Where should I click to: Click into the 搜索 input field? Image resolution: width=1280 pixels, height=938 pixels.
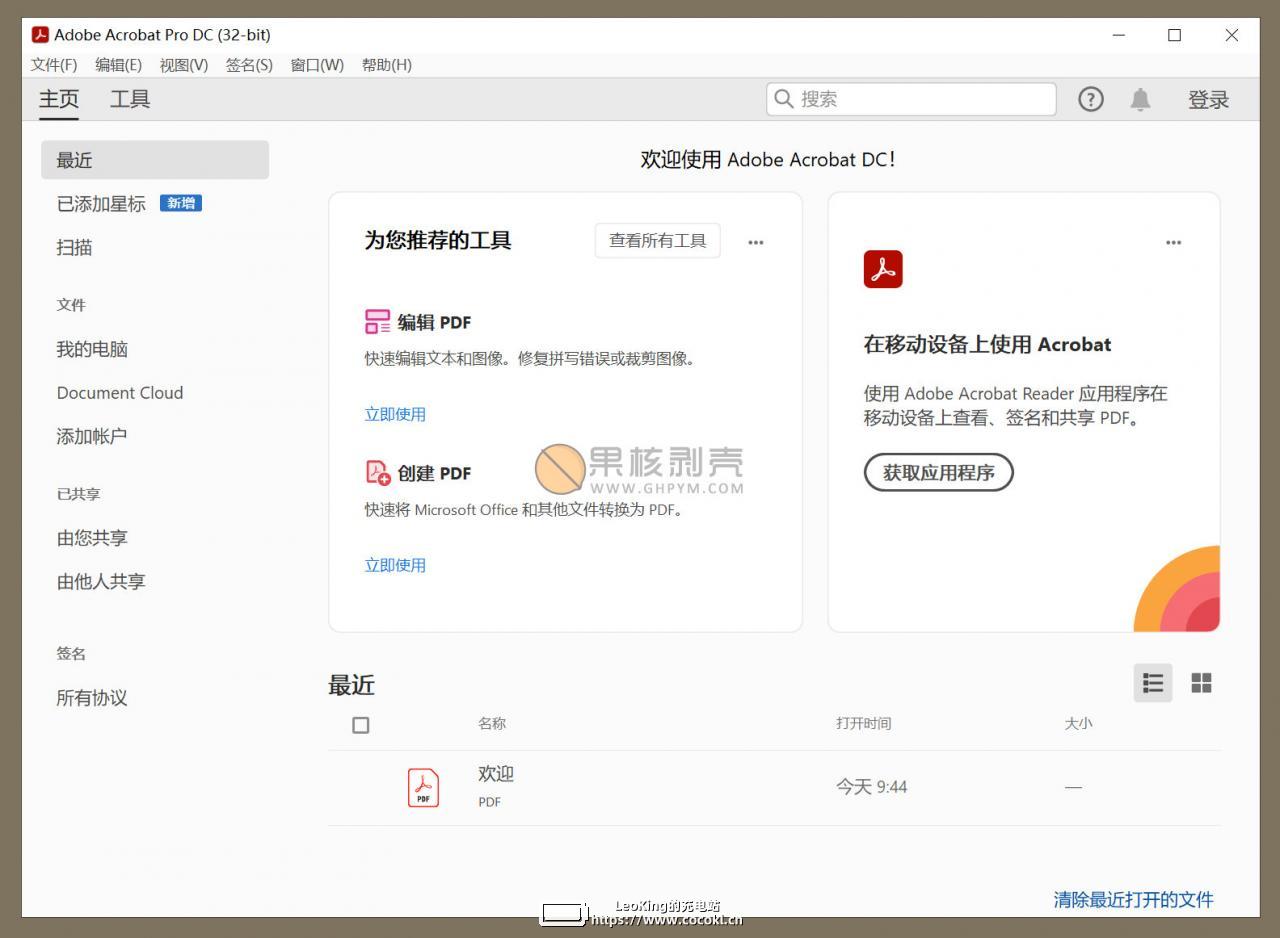pyautogui.click(x=911, y=99)
